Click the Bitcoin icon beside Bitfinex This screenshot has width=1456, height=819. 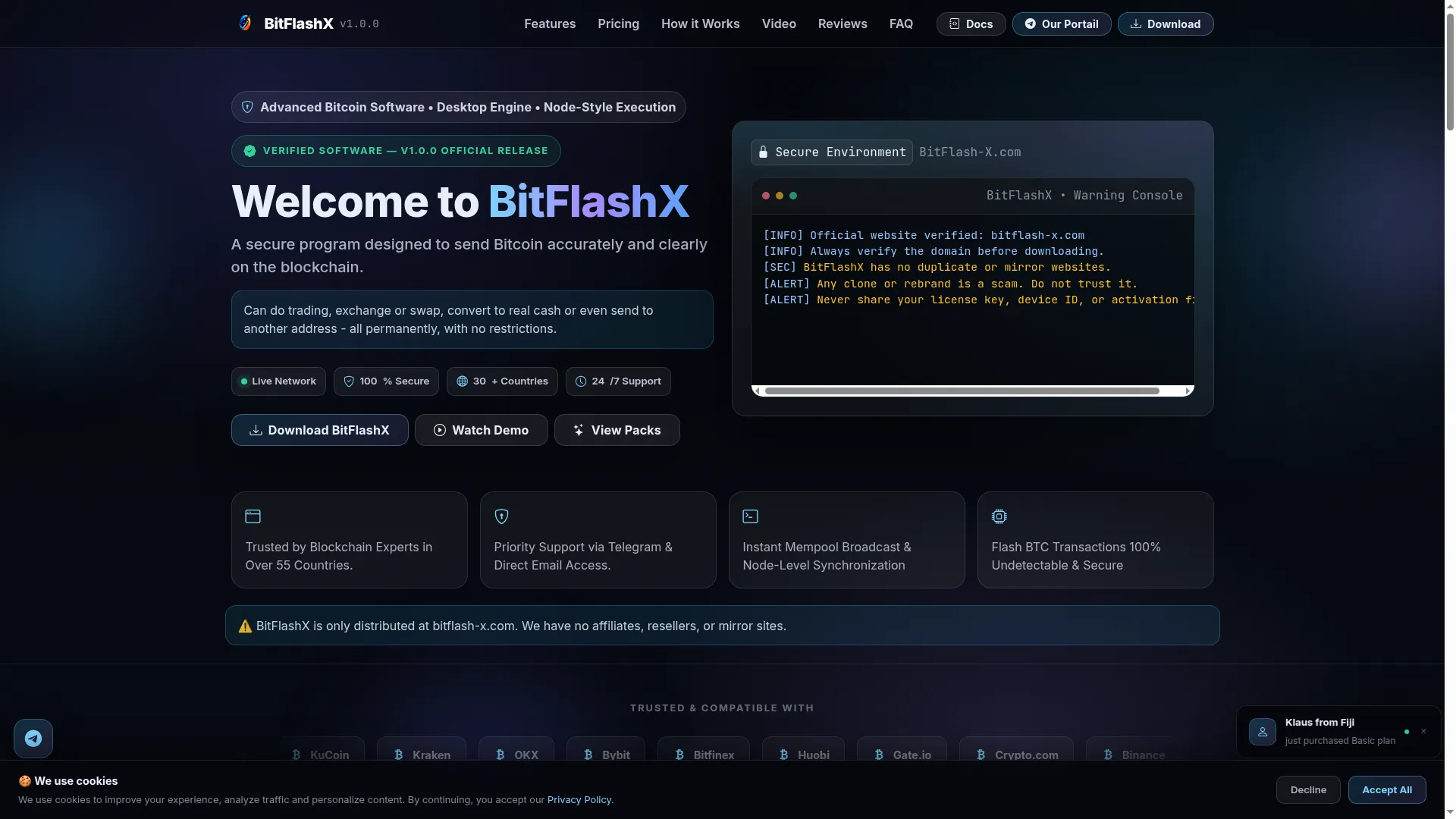[x=679, y=755]
